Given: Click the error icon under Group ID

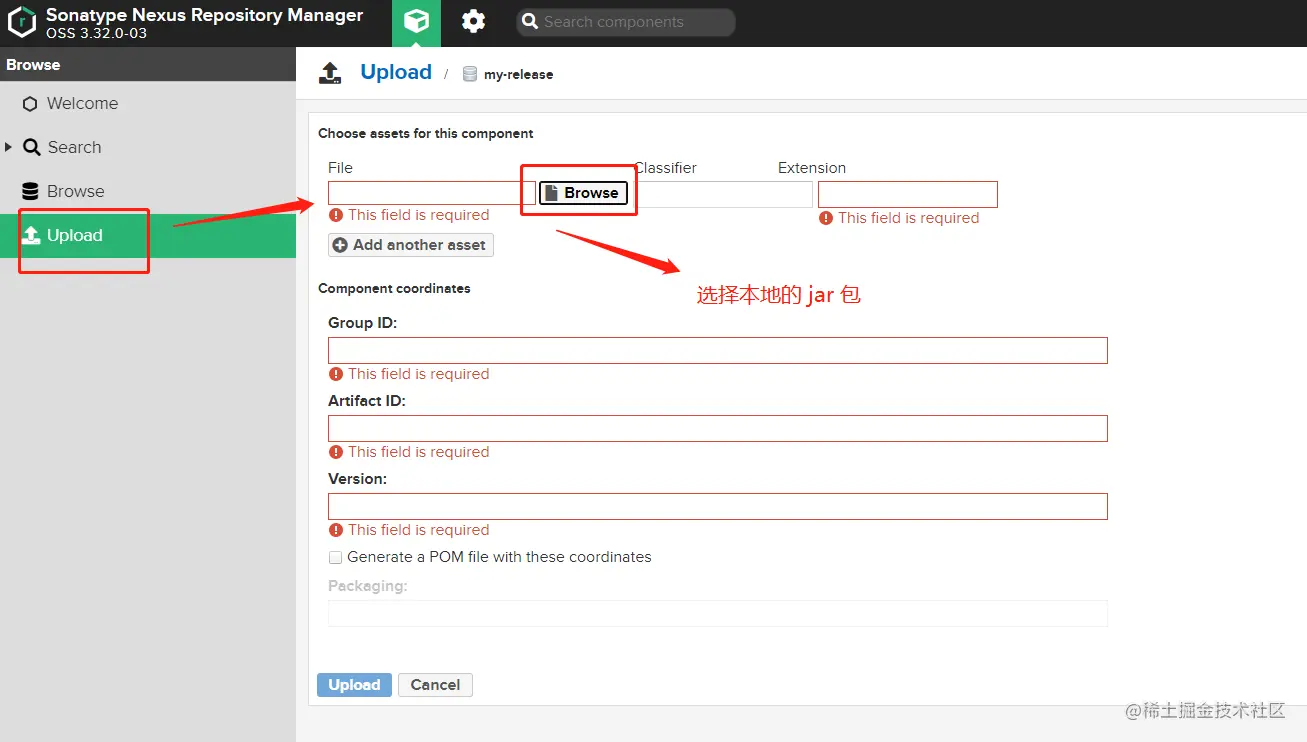Looking at the screenshot, I should click(336, 374).
